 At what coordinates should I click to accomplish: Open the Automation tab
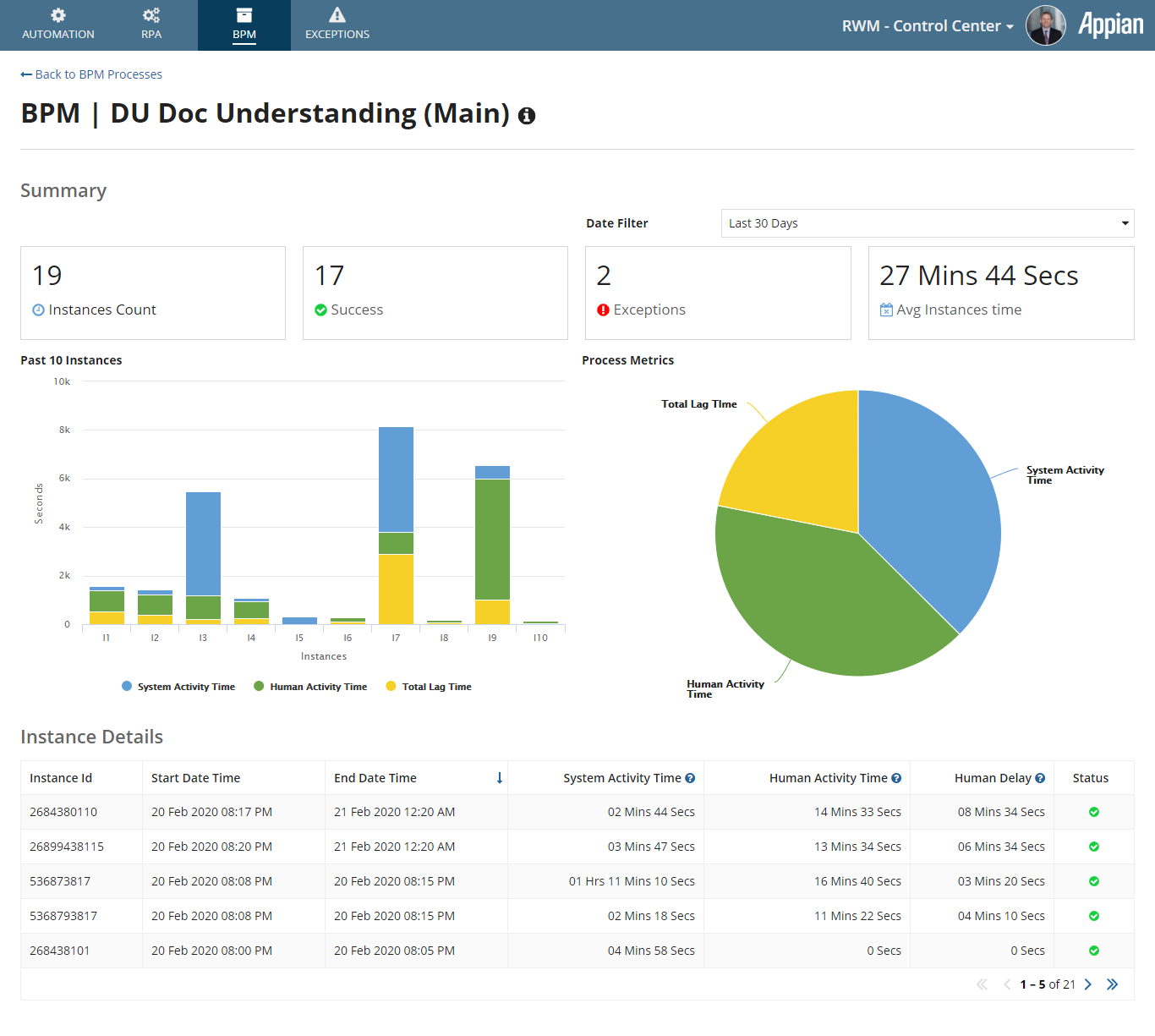point(58,25)
